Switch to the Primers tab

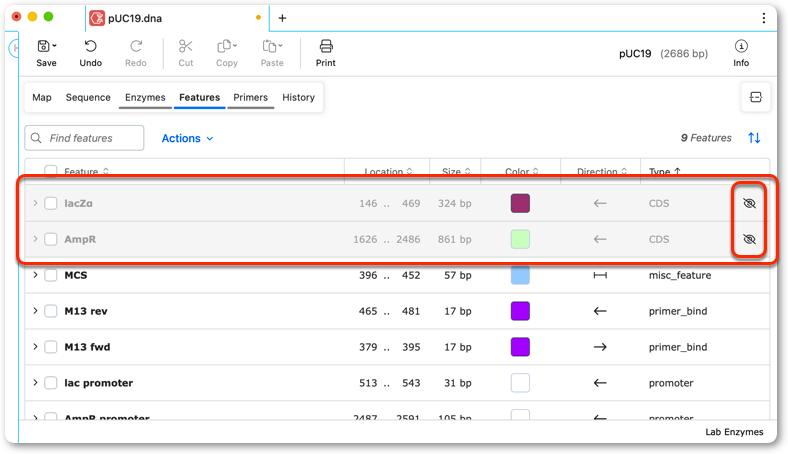[x=250, y=98]
